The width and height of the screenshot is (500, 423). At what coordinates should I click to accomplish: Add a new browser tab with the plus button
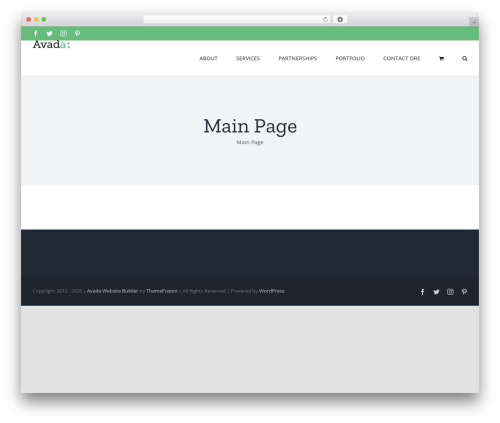coord(474,22)
